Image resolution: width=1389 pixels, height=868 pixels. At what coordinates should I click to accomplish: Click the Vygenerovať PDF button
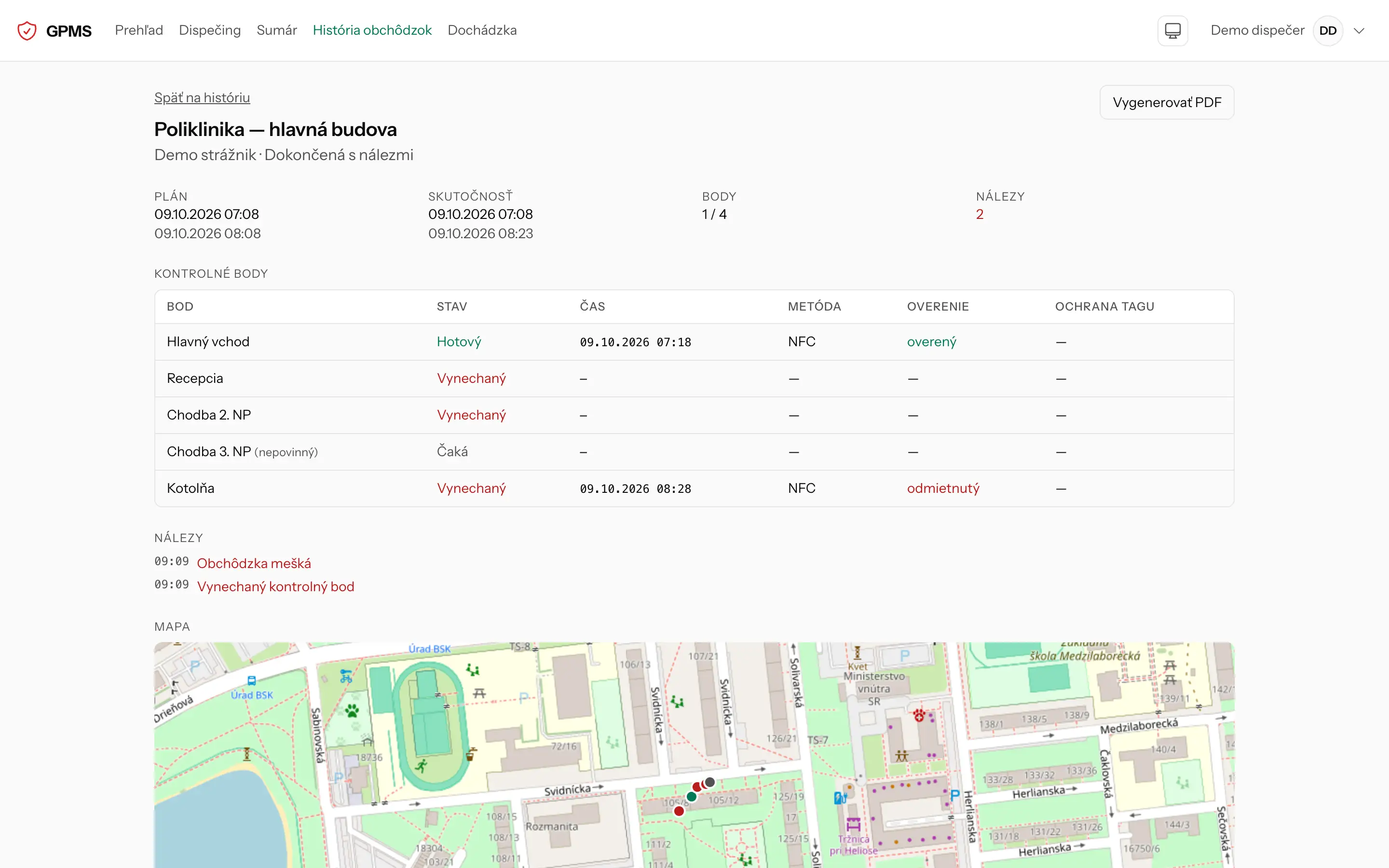pos(1167,102)
